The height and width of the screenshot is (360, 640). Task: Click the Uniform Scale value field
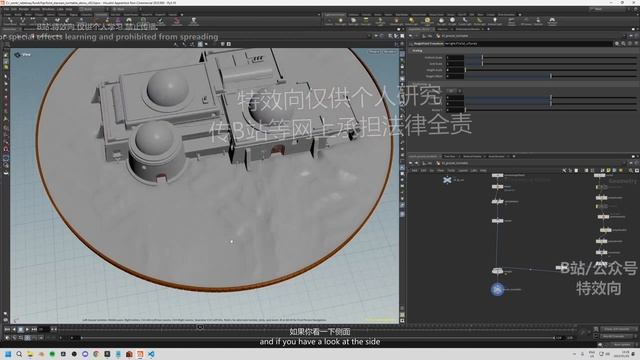pos(455,58)
